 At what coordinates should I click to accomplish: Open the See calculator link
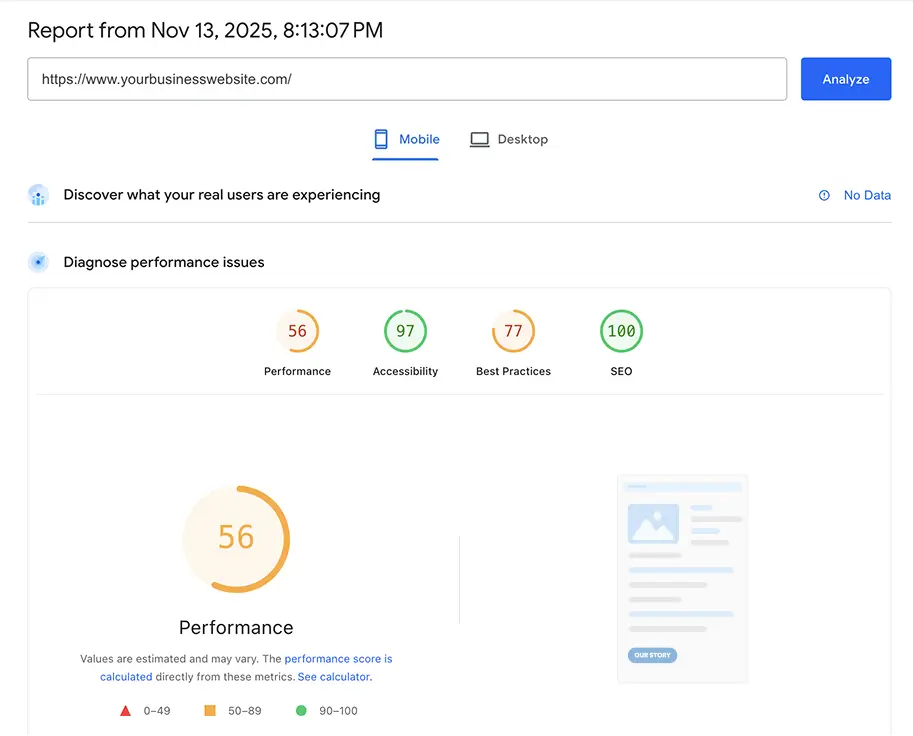(x=334, y=677)
